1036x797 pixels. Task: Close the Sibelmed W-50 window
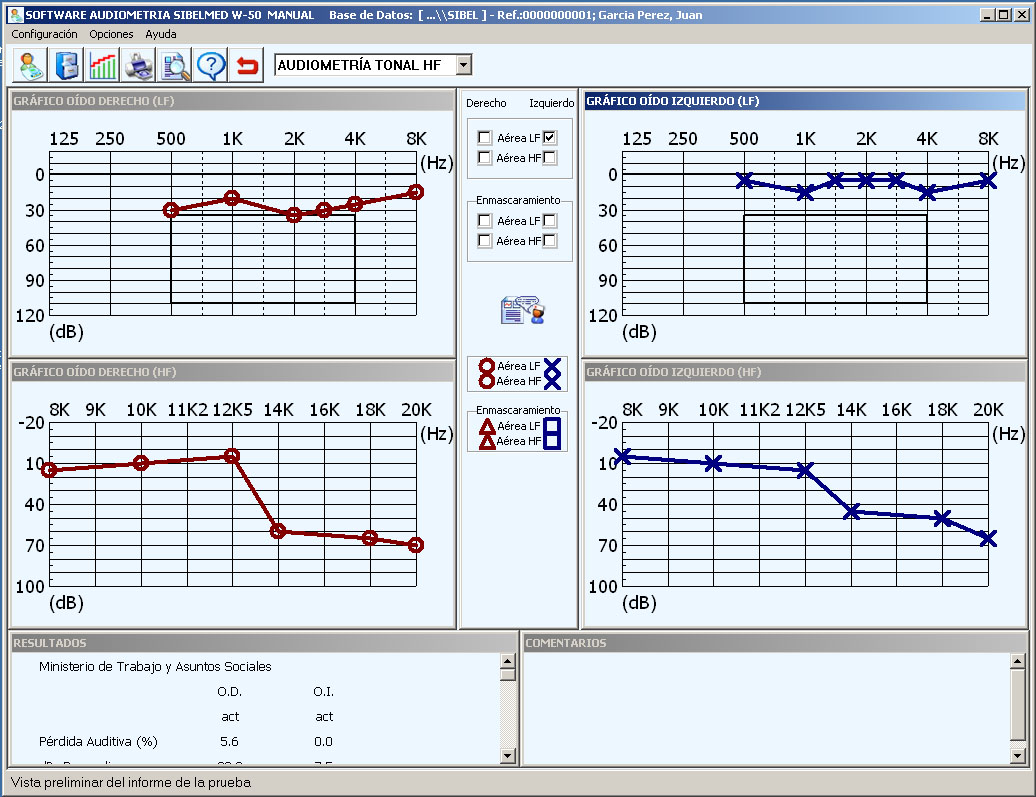(1021, 15)
